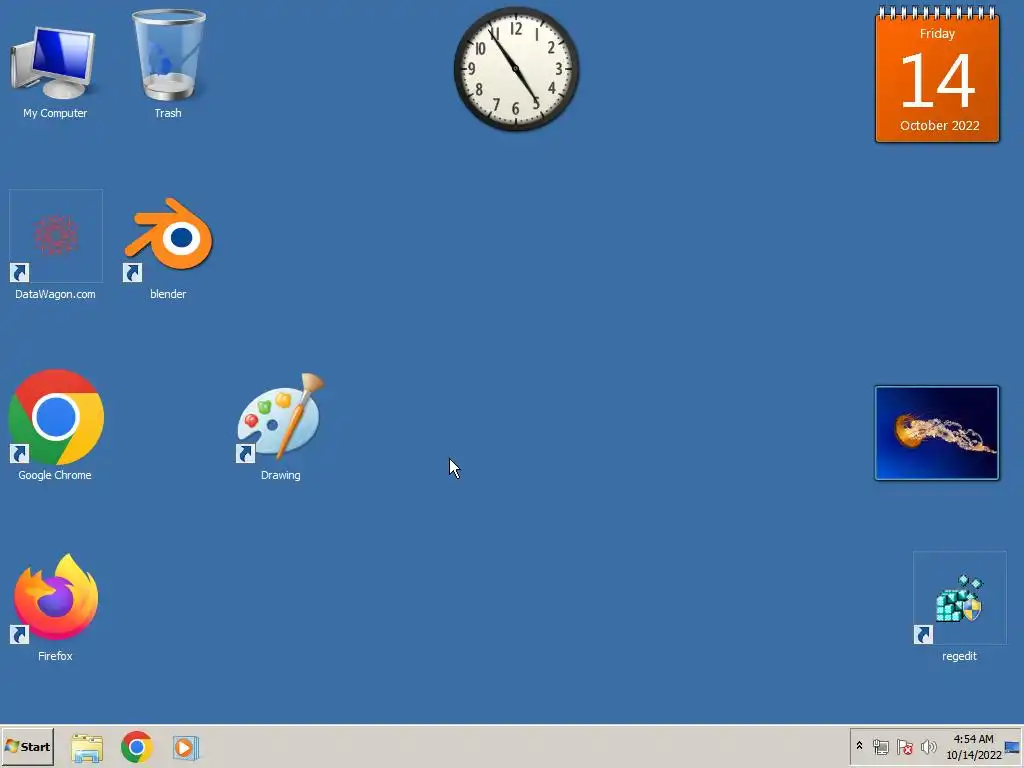Open the media player taskbar icon

coord(185,747)
